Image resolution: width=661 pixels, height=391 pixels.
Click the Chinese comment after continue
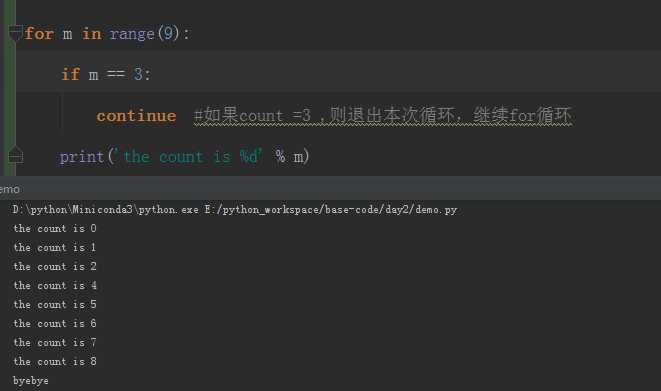[382, 115]
